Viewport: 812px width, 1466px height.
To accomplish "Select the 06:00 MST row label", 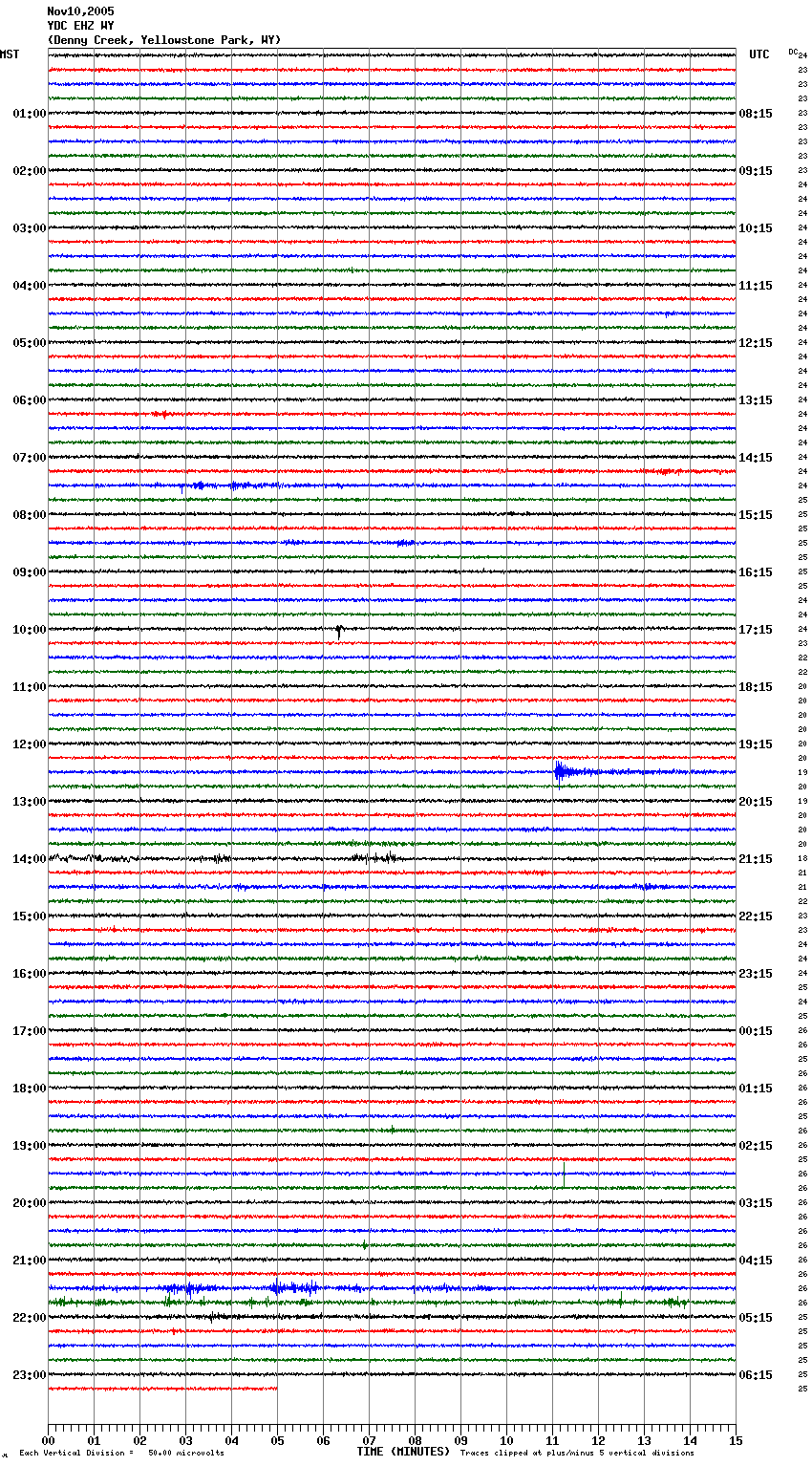I will pos(29,400).
